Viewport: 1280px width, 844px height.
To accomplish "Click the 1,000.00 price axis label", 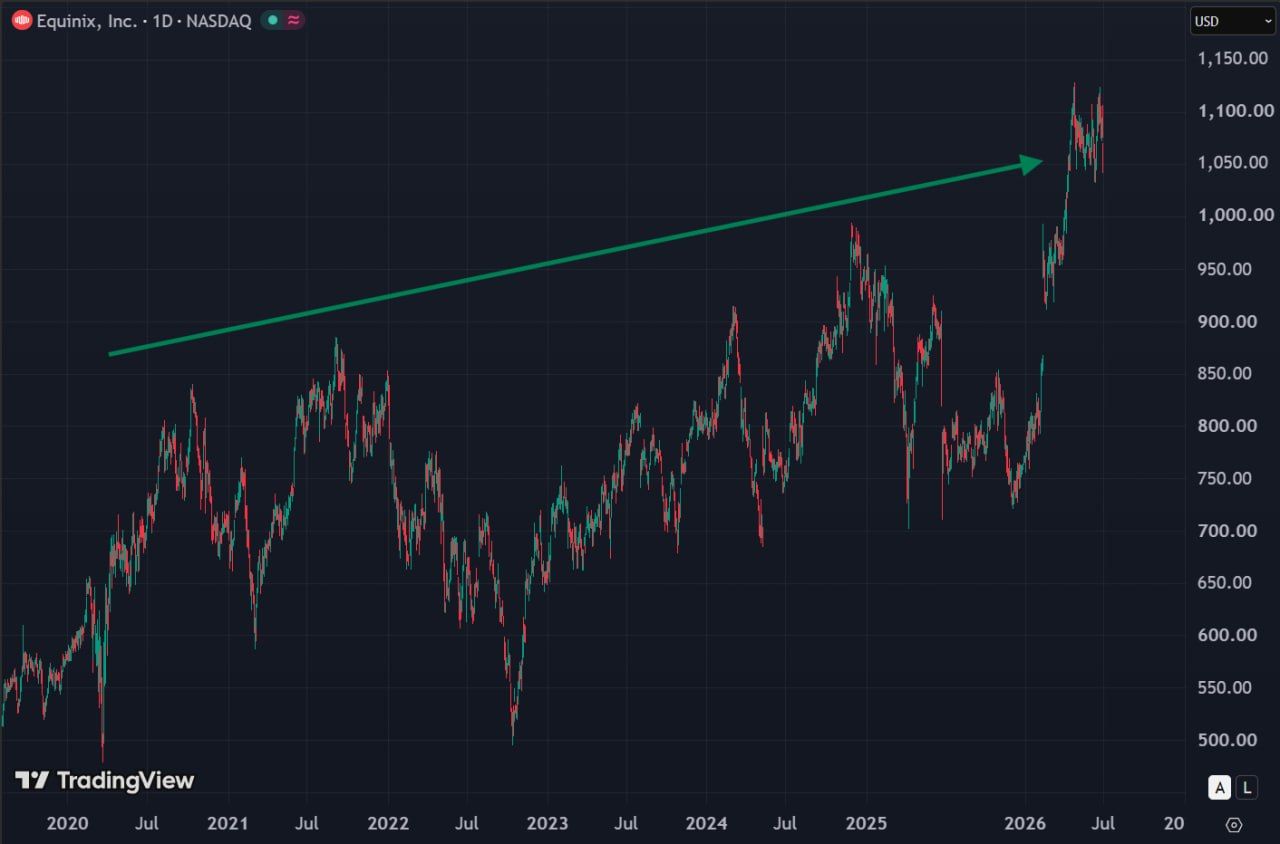I will pos(1235,215).
